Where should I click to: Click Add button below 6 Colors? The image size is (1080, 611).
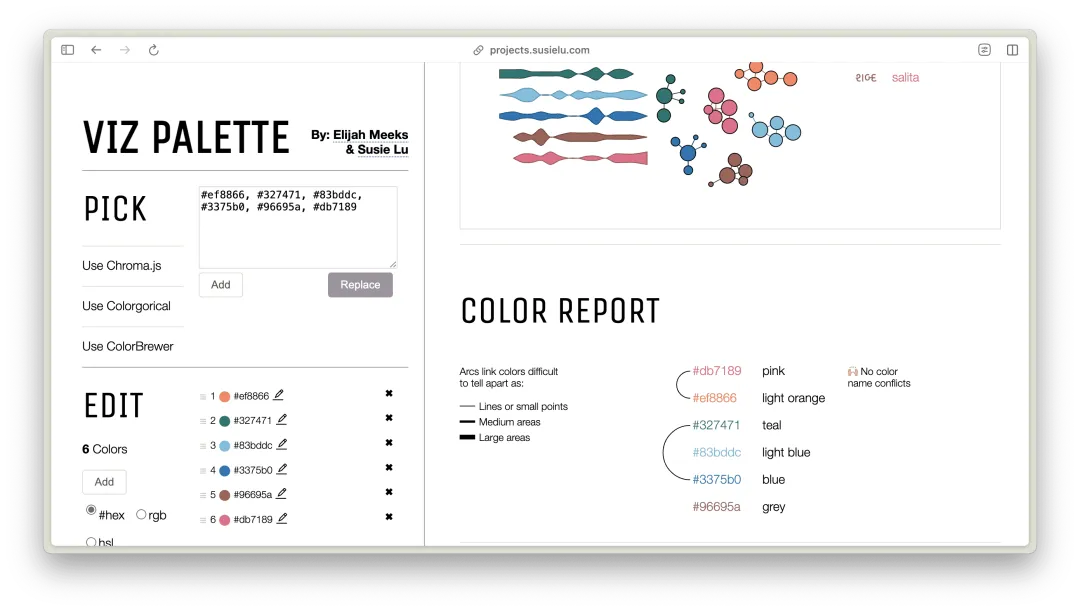tap(104, 481)
